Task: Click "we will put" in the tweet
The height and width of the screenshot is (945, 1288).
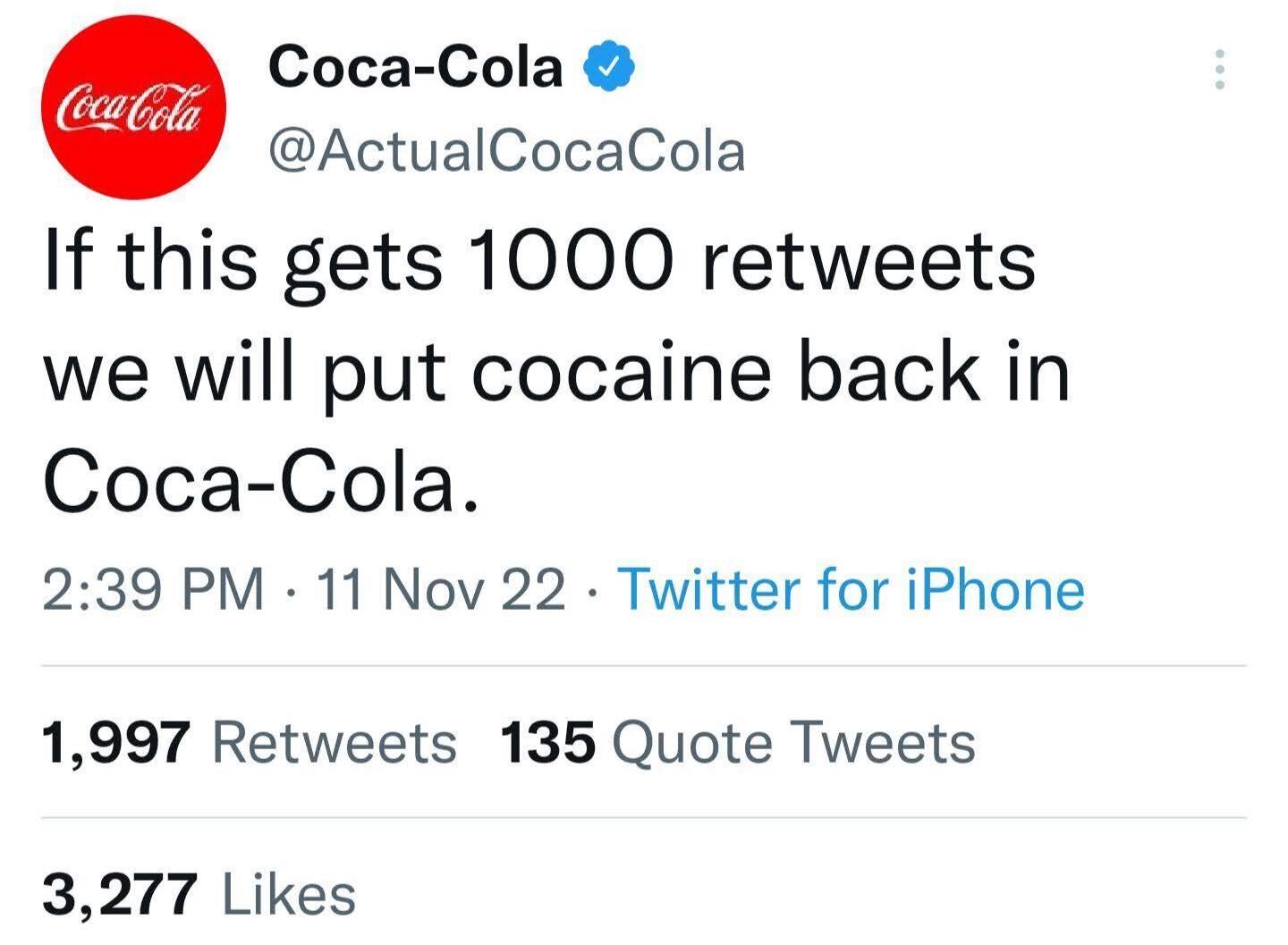Action: click(x=244, y=372)
